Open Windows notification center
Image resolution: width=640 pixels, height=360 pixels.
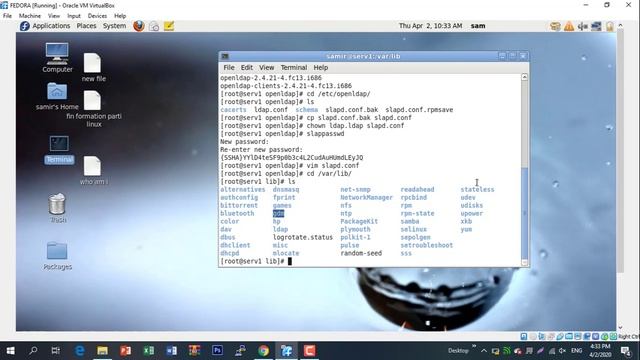click(625, 351)
